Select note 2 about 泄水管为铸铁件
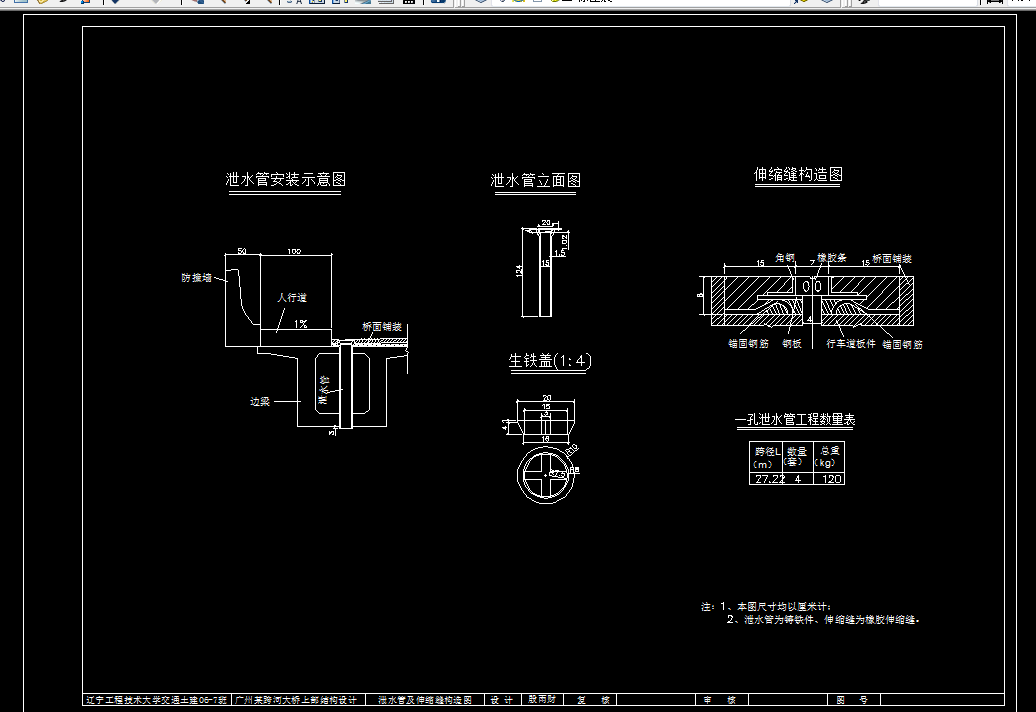This screenshot has height=712, width=1036. point(823,620)
